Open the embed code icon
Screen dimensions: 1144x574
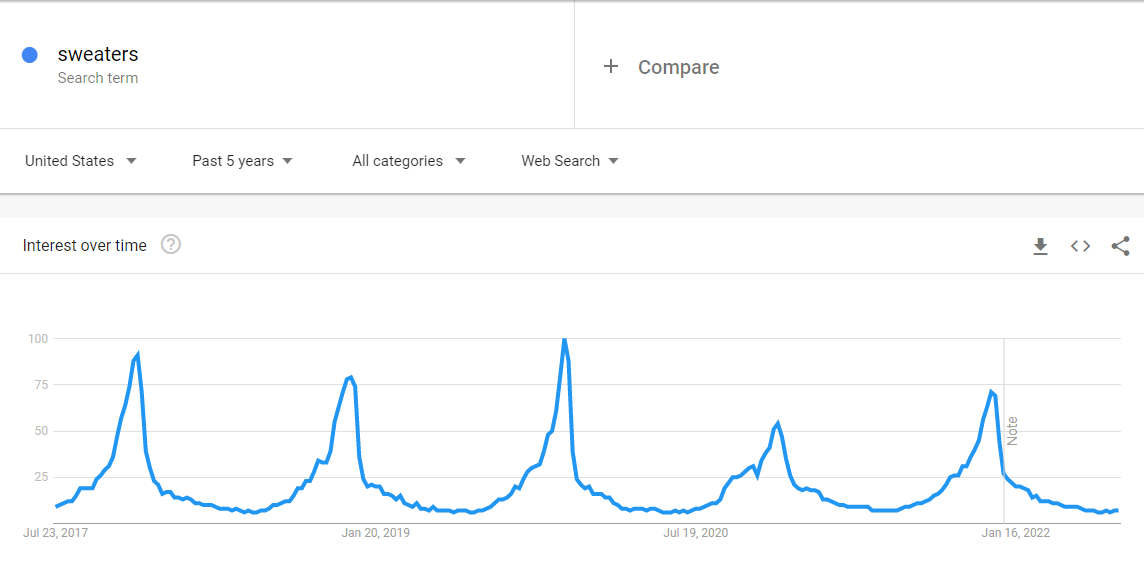pos(1081,247)
